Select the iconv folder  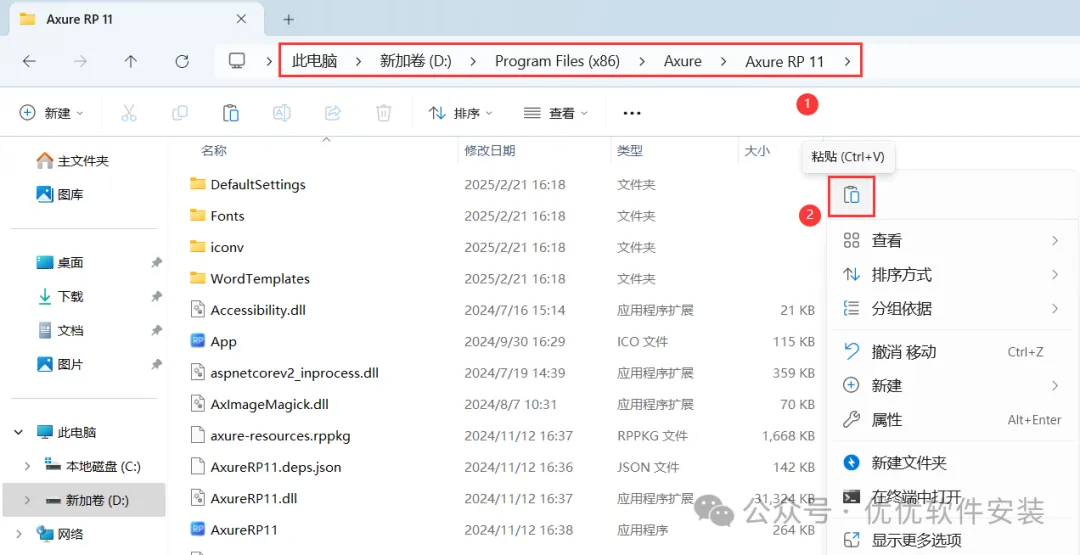pos(227,247)
